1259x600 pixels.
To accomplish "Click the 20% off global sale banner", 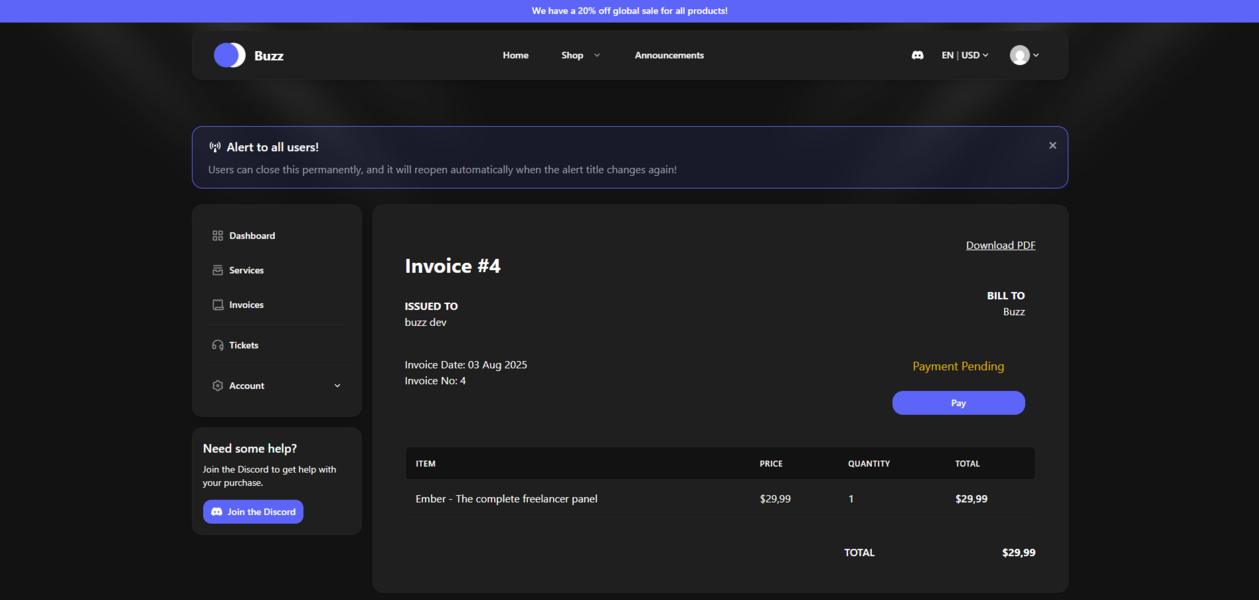I will (629, 11).
